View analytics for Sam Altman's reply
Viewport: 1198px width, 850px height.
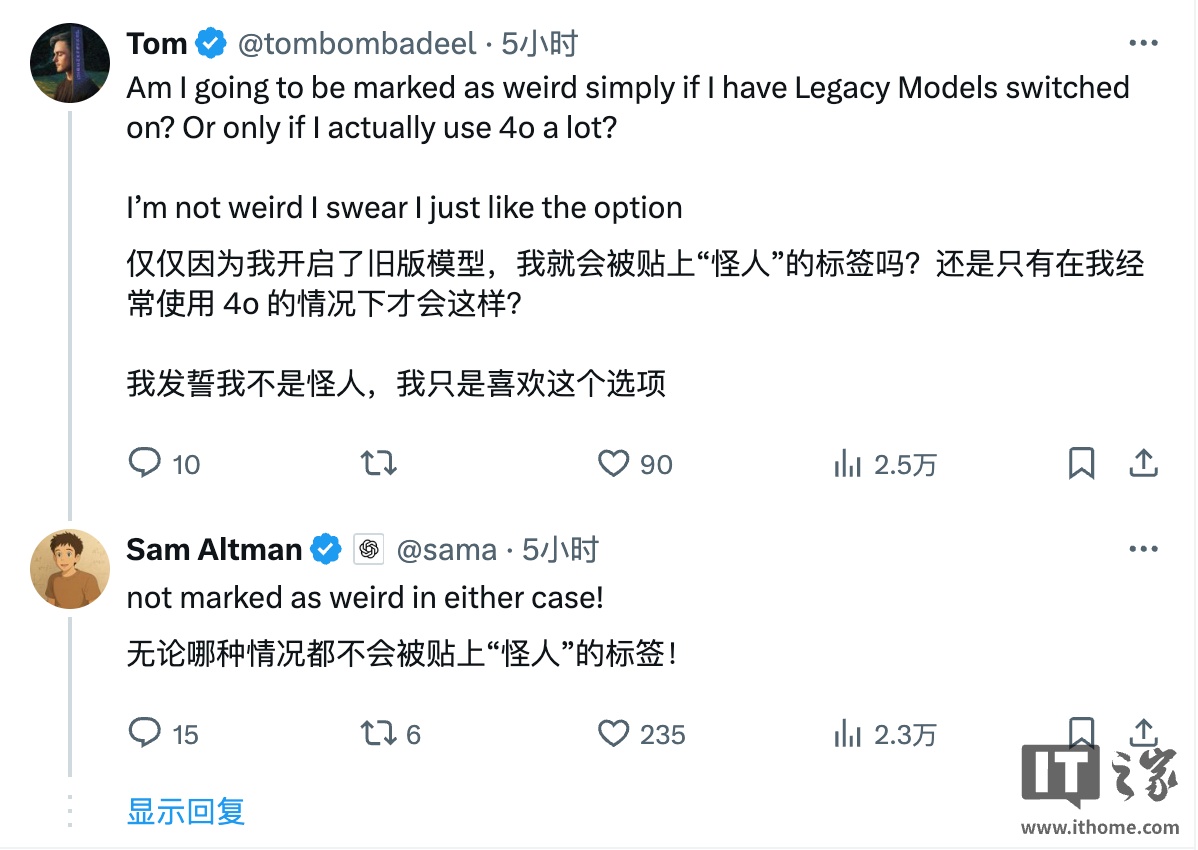click(x=848, y=734)
